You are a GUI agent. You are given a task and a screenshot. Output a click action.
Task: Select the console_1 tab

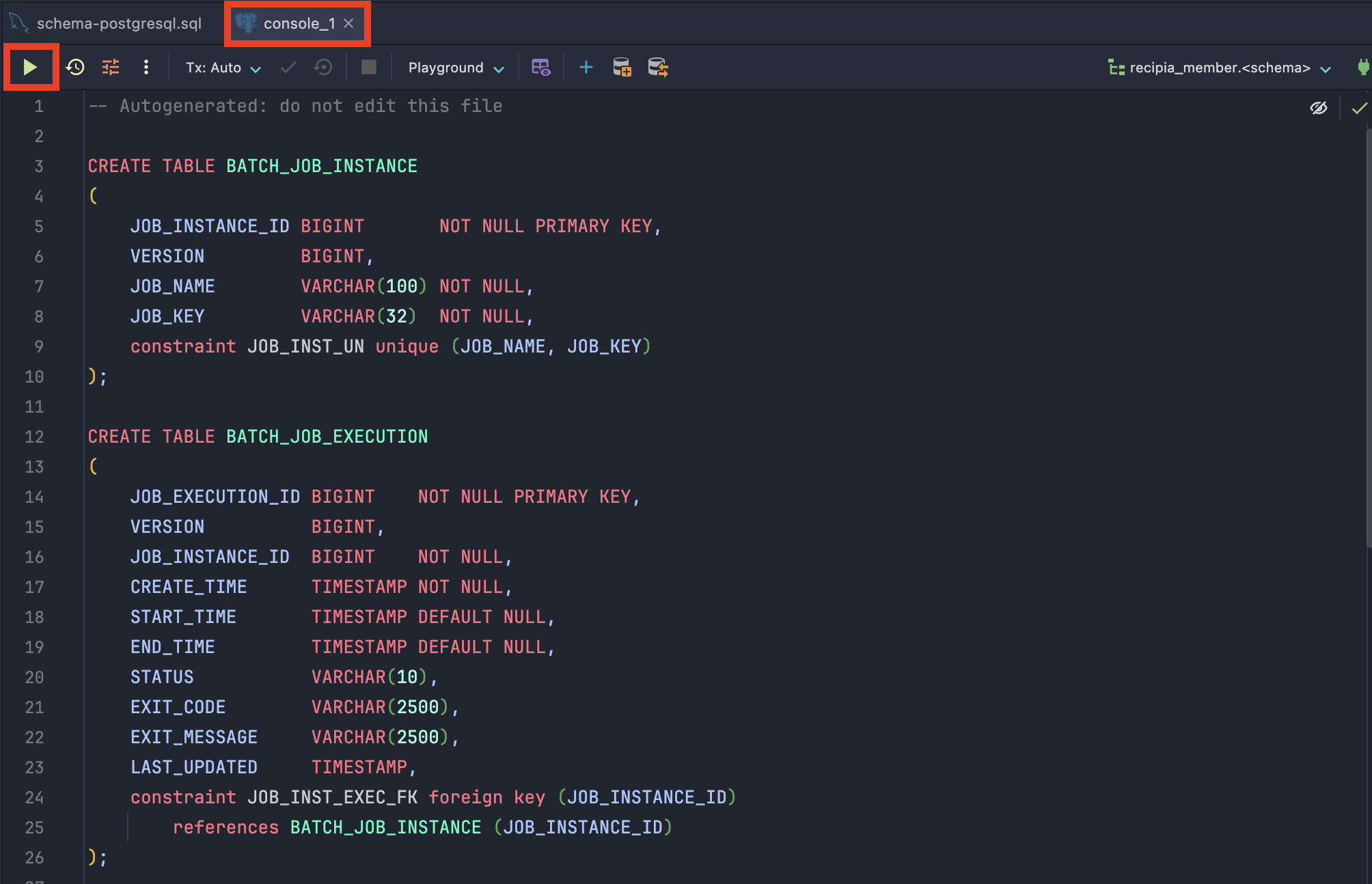tap(299, 23)
